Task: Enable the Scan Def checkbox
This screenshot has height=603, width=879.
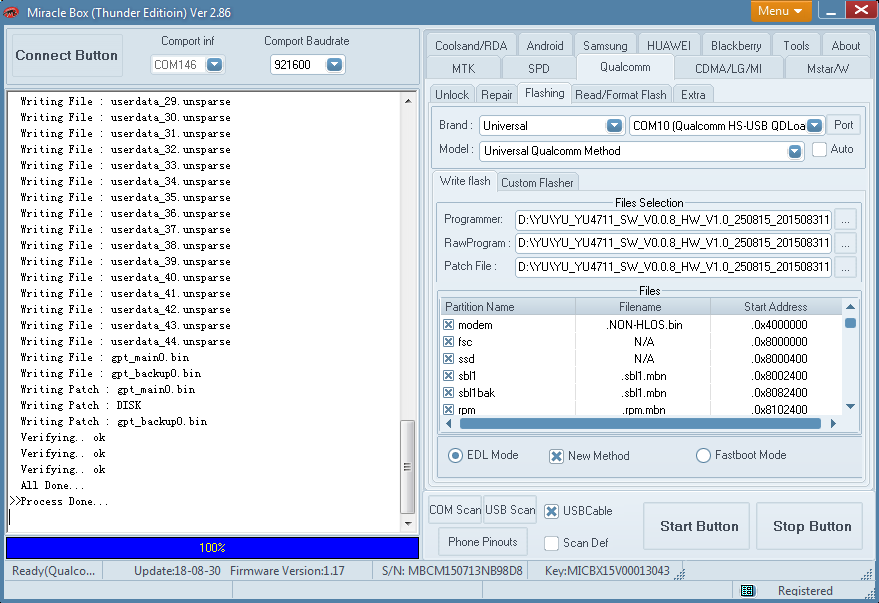Action: point(552,543)
